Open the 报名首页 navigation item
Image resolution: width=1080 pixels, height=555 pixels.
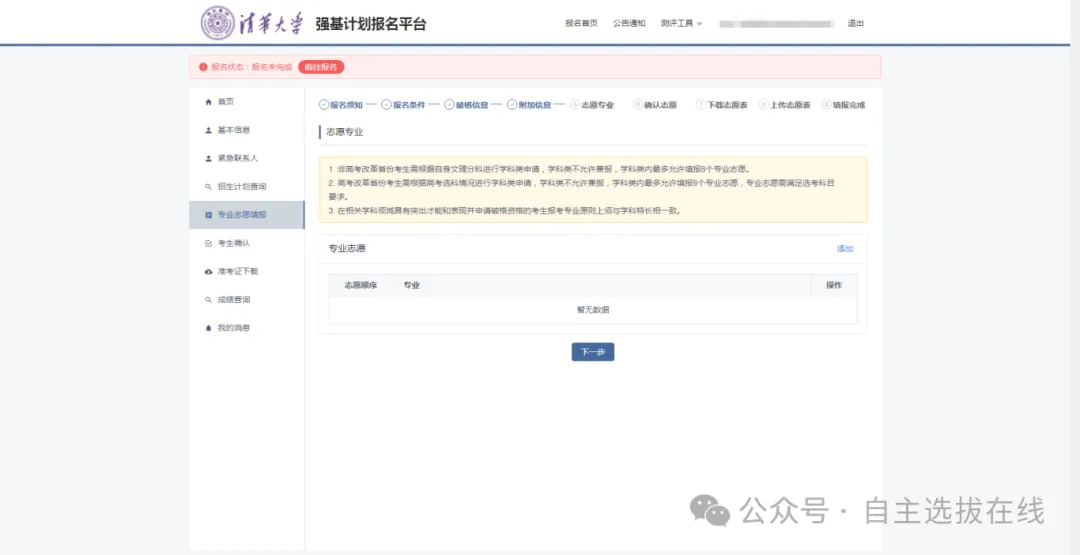tap(581, 23)
